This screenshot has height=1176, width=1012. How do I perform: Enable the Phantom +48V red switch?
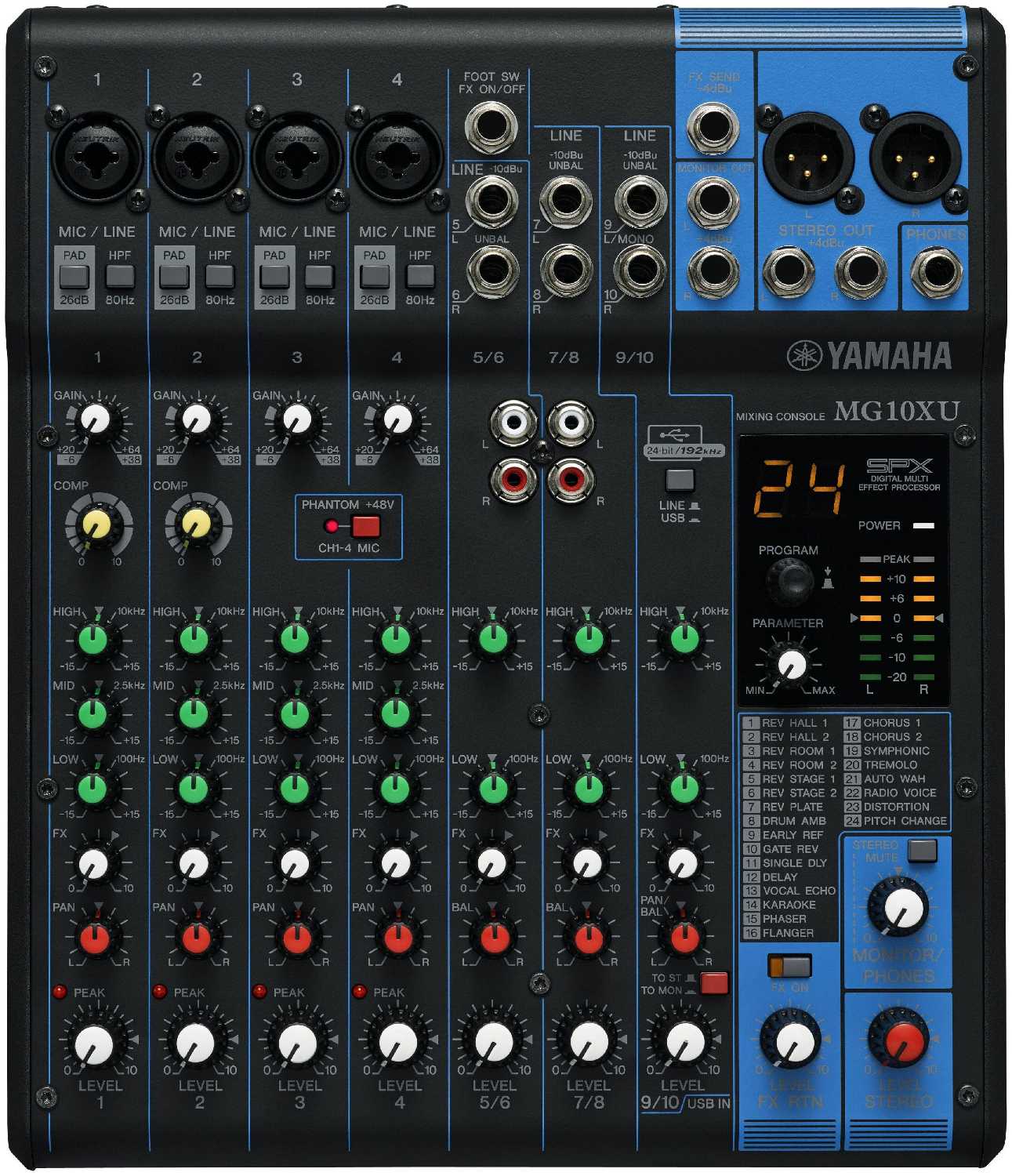(x=365, y=526)
